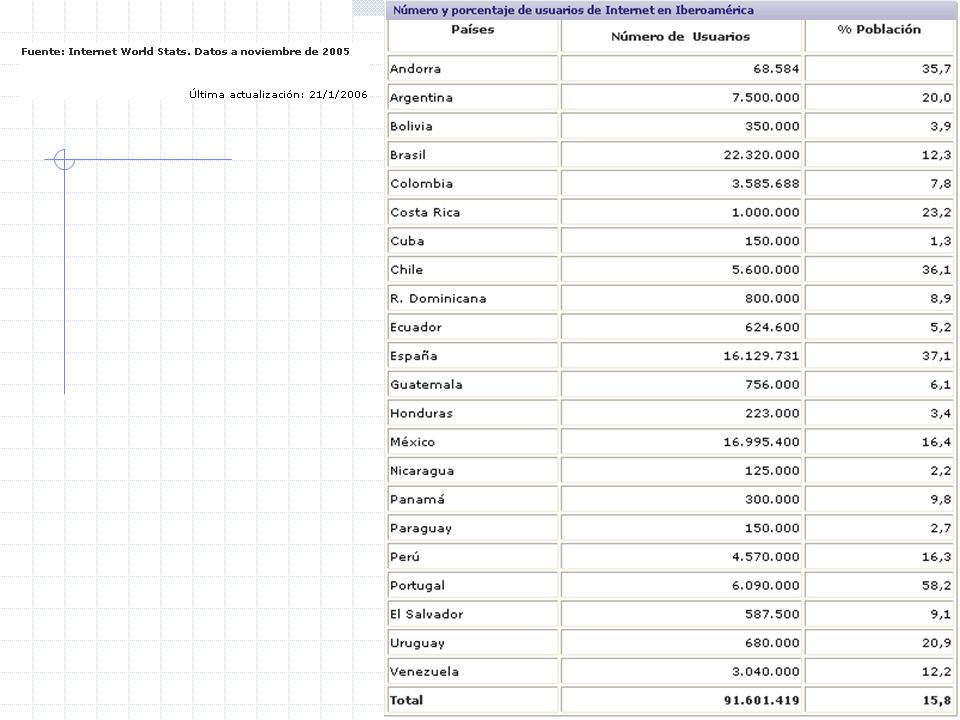960x720 pixels.
Task: Click the Última actualización: 21/1/2006 text
Action: pyautogui.click(x=278, y=94)
